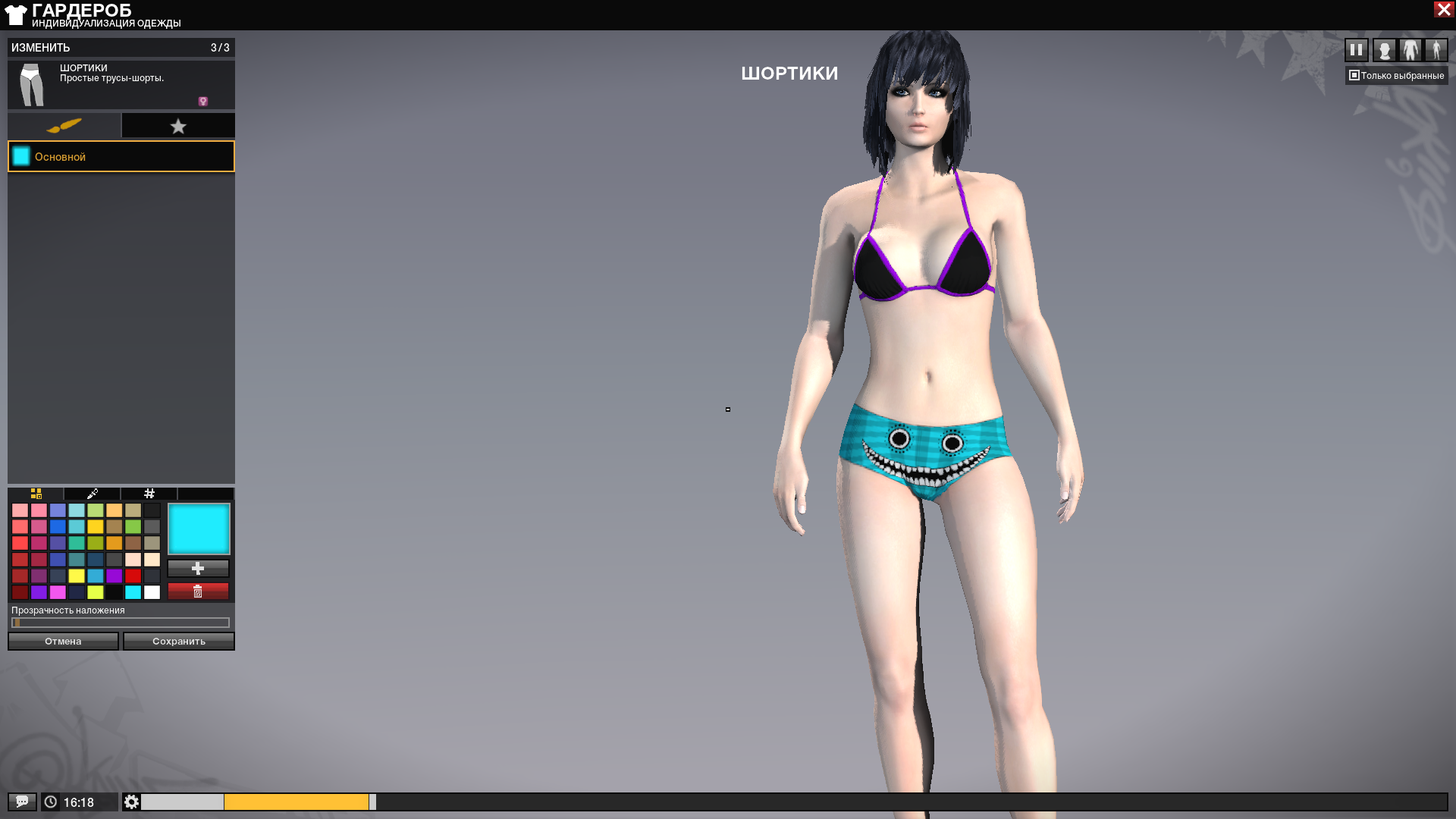Screen dimensions: 1456x819
Task: Open settings gear in bottom bar
Action: tap(132, 802)
